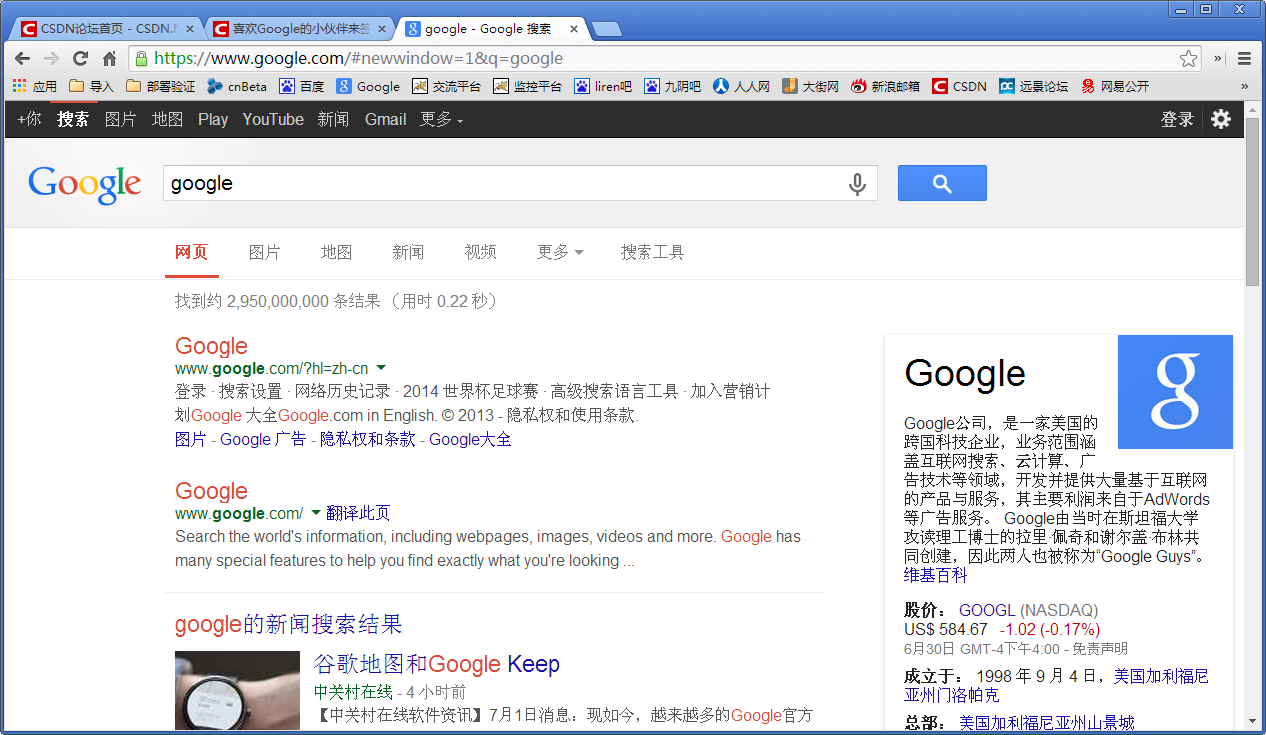This screenshot has height=735, width=1266.
Task: Reload the page with the refresh icon
Action: pyautogui.click(x=80, y=58)
